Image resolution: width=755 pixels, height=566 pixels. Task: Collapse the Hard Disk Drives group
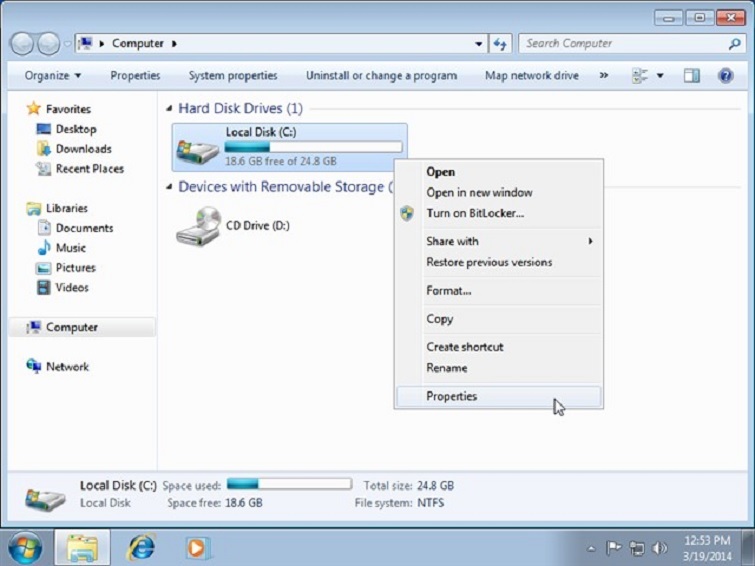tap(169, 109)
